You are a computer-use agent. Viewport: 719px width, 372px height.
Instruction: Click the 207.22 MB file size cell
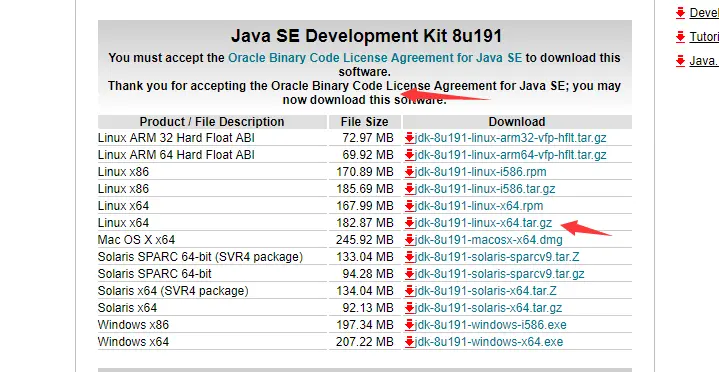365,342
